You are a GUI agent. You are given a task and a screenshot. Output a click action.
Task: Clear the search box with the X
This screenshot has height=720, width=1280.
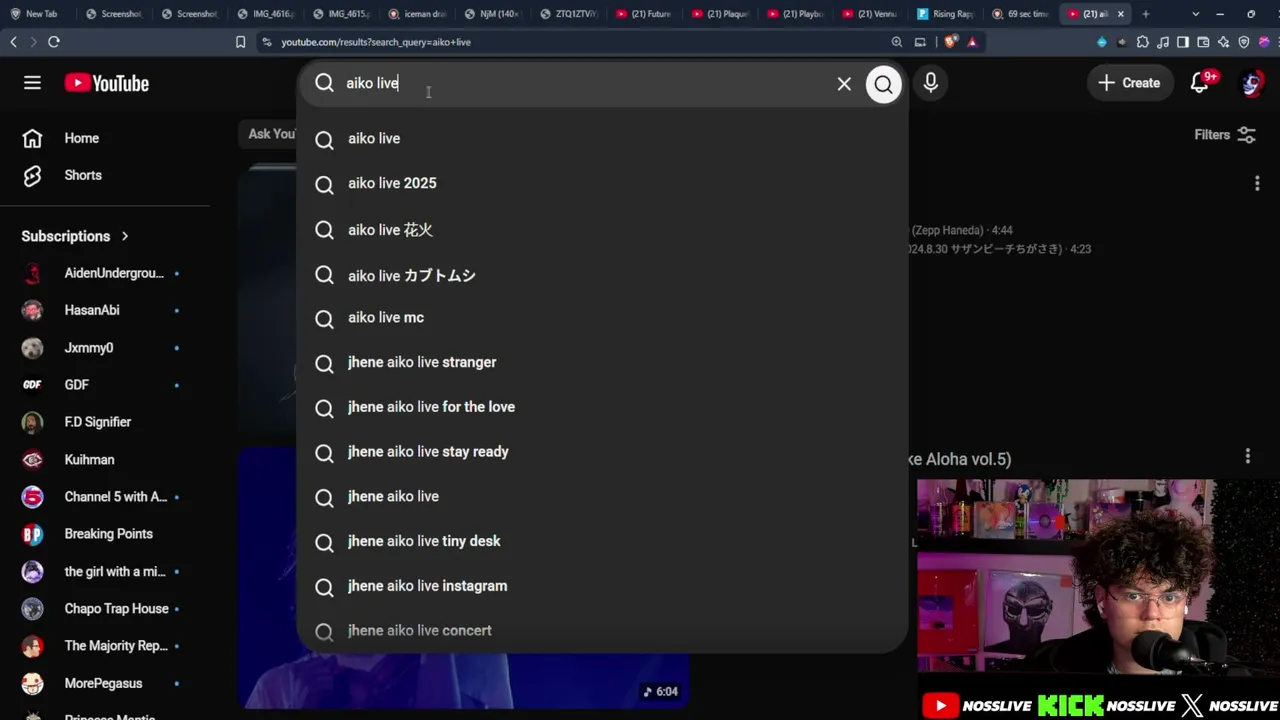[x=844, y=84]
